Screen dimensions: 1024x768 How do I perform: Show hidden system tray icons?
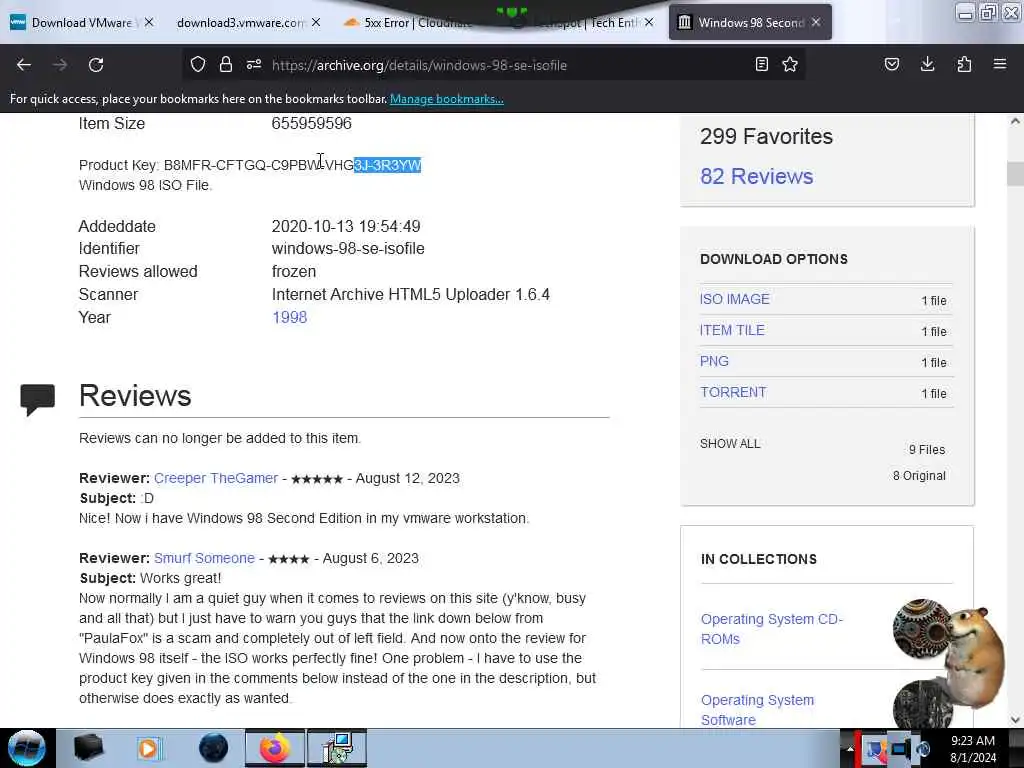850,748
